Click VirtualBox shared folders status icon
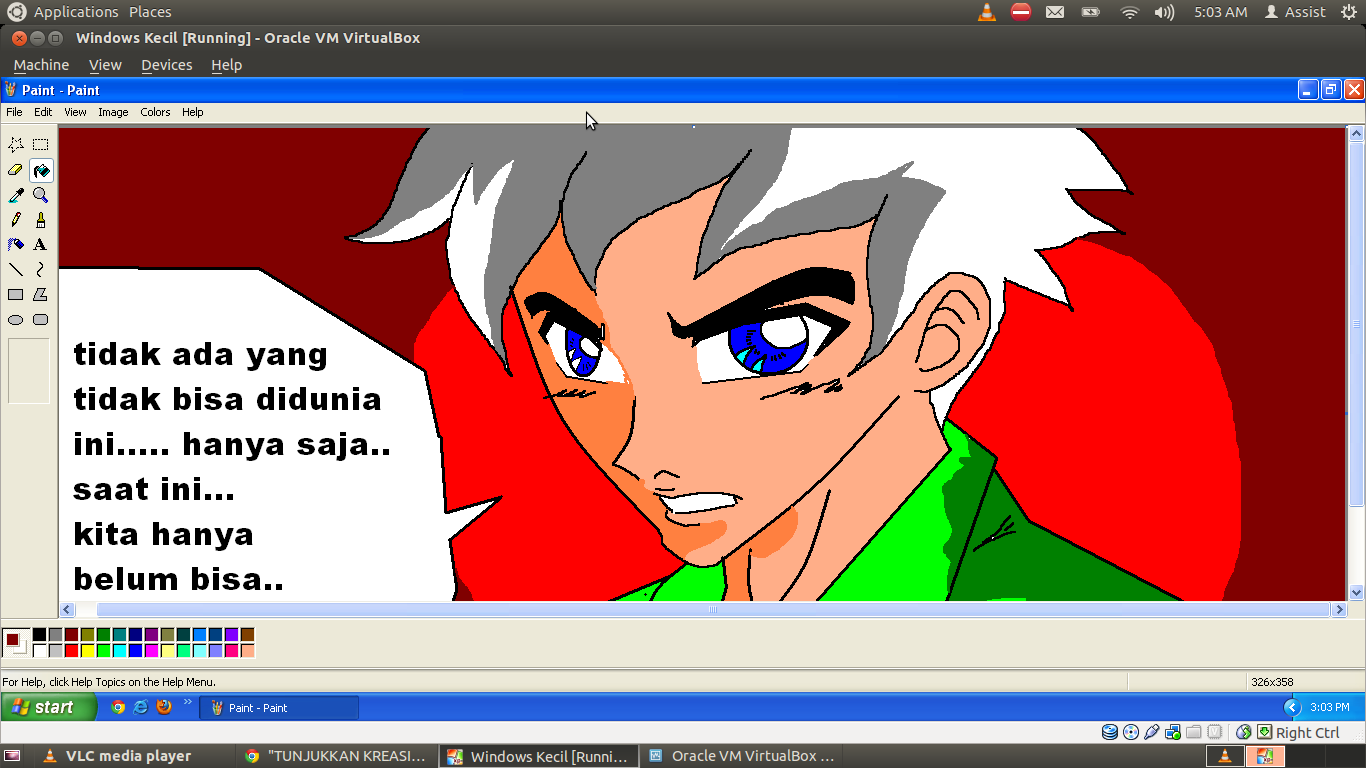The image size is (1366, 768). click(x=1193, y=732)
